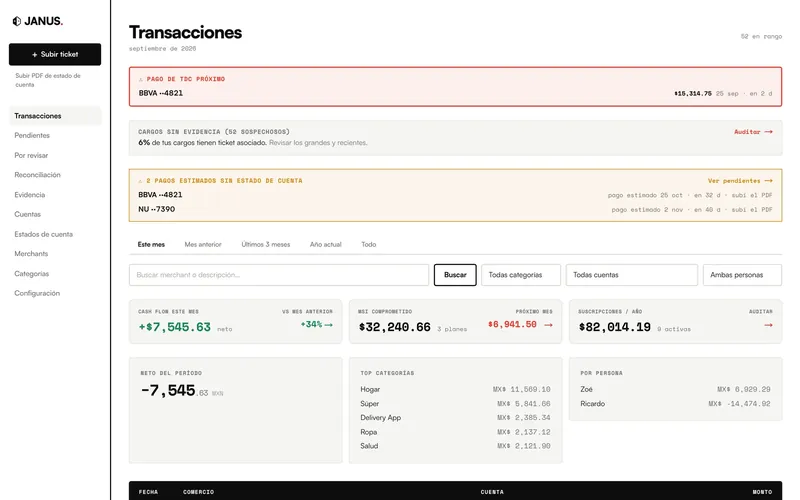Click the Subir ticket button
The width and height of the screenshot is (800, 500).
click(x=55, y=54)
